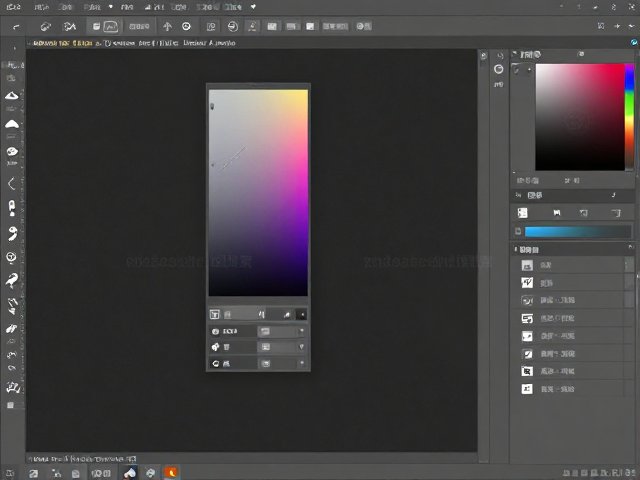Select the hooked brush tool in left toolbar
The image size is (640, 480).
coord(13,233)
